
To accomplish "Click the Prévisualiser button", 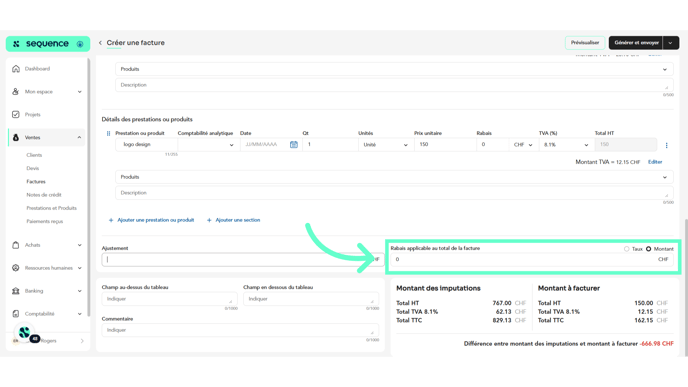I will click(x=584, y=43).
